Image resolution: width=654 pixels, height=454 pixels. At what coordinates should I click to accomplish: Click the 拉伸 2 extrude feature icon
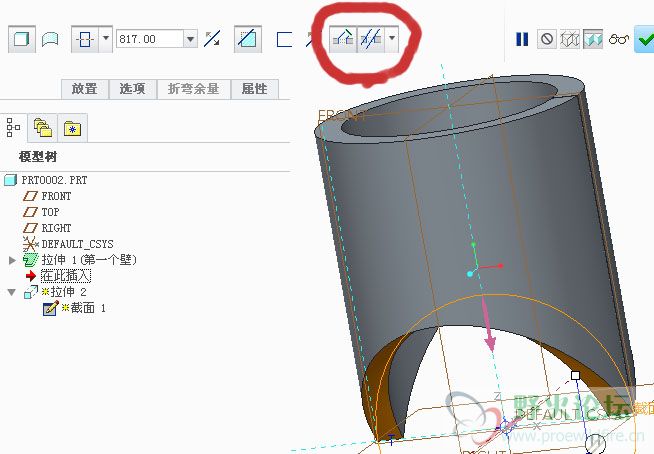tap(30, 292)
